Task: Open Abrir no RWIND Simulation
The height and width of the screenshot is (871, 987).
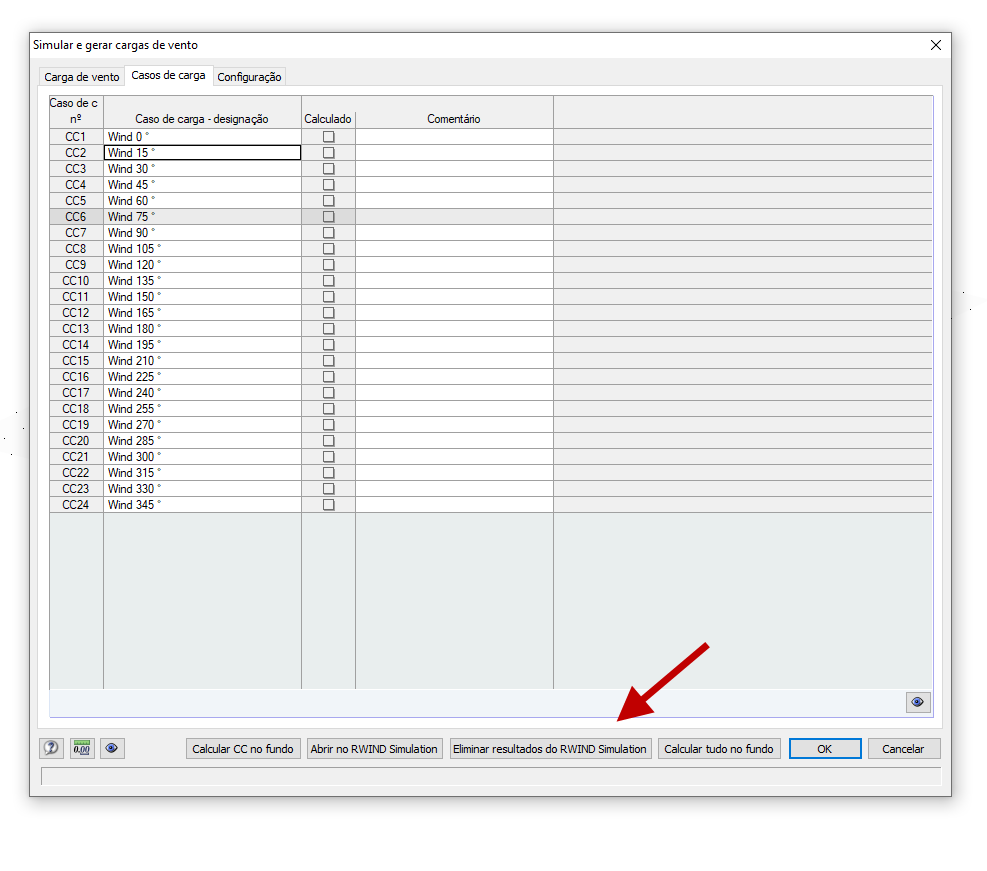Action: [x=374, y=748]
